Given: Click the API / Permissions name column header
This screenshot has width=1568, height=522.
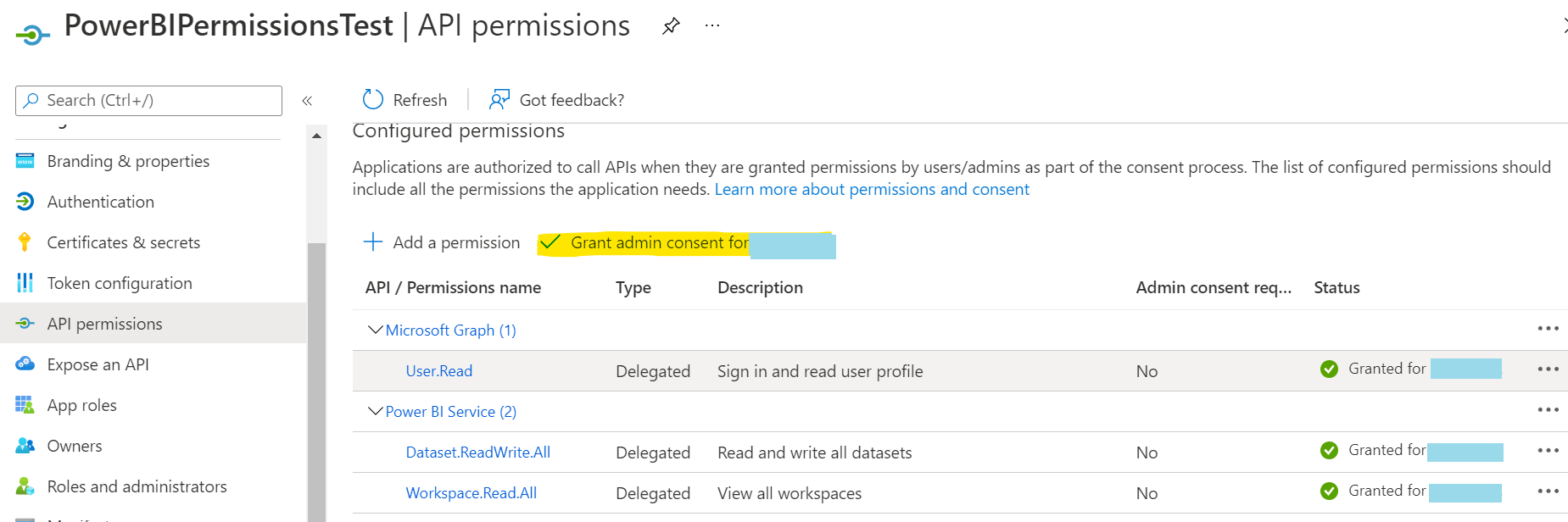Looking at the screenshot, I should tap(453, 287).
